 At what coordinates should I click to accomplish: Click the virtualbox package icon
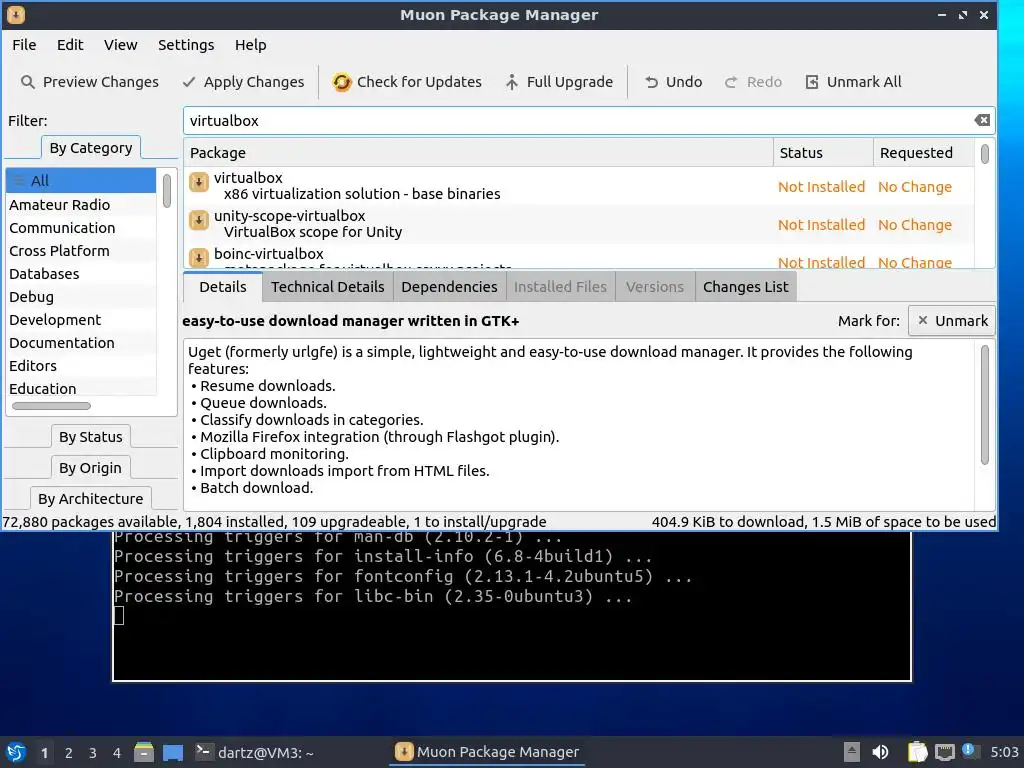coord(199,182)
